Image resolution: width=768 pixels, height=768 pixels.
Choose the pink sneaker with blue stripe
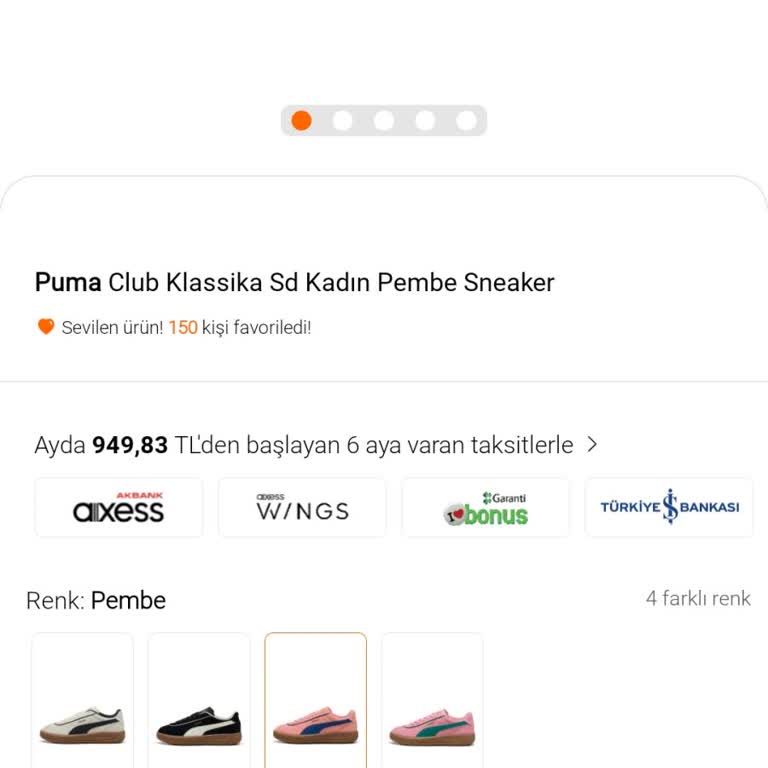point(315,700)
